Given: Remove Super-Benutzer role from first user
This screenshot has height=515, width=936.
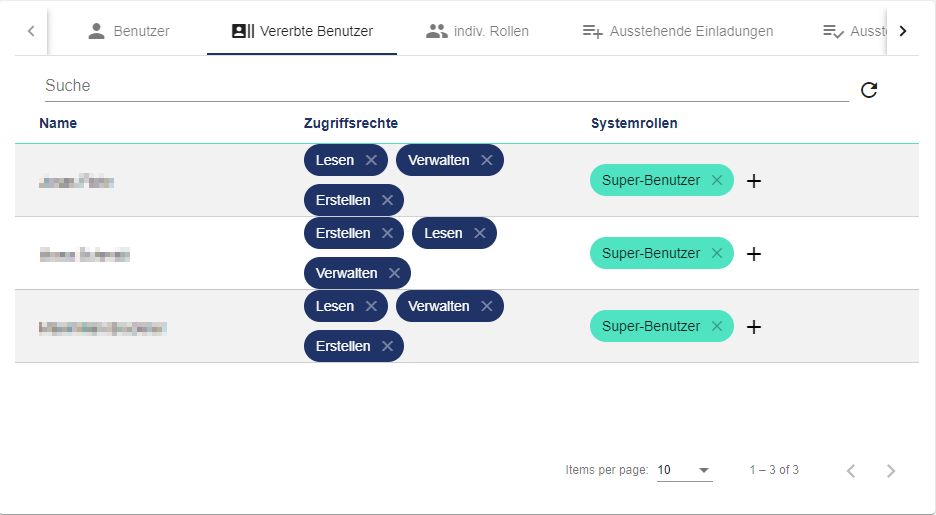Looking at the screenshot, I should [717, 180].
